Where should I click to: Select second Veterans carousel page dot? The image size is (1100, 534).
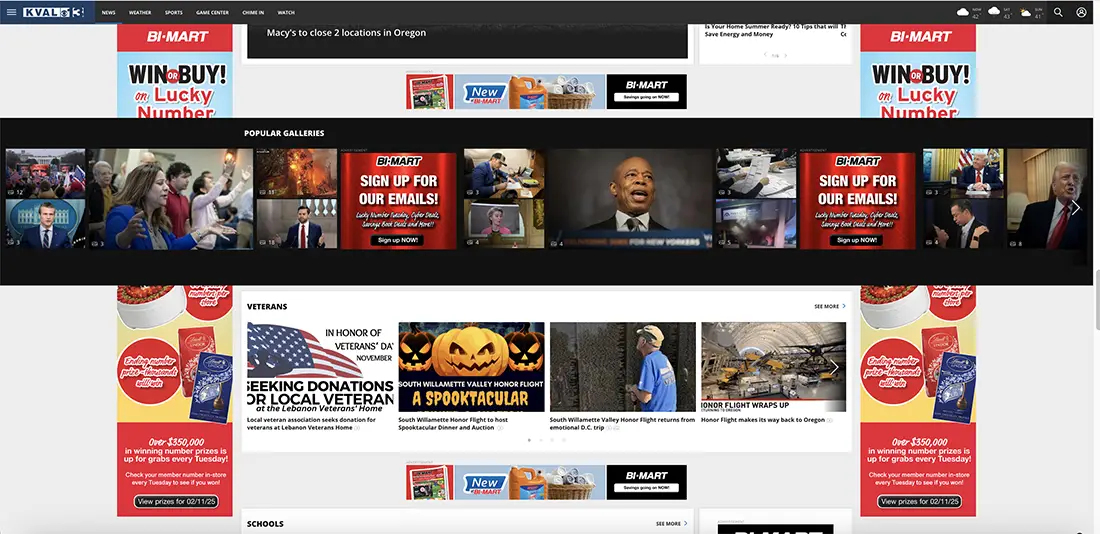click(541, 440)
